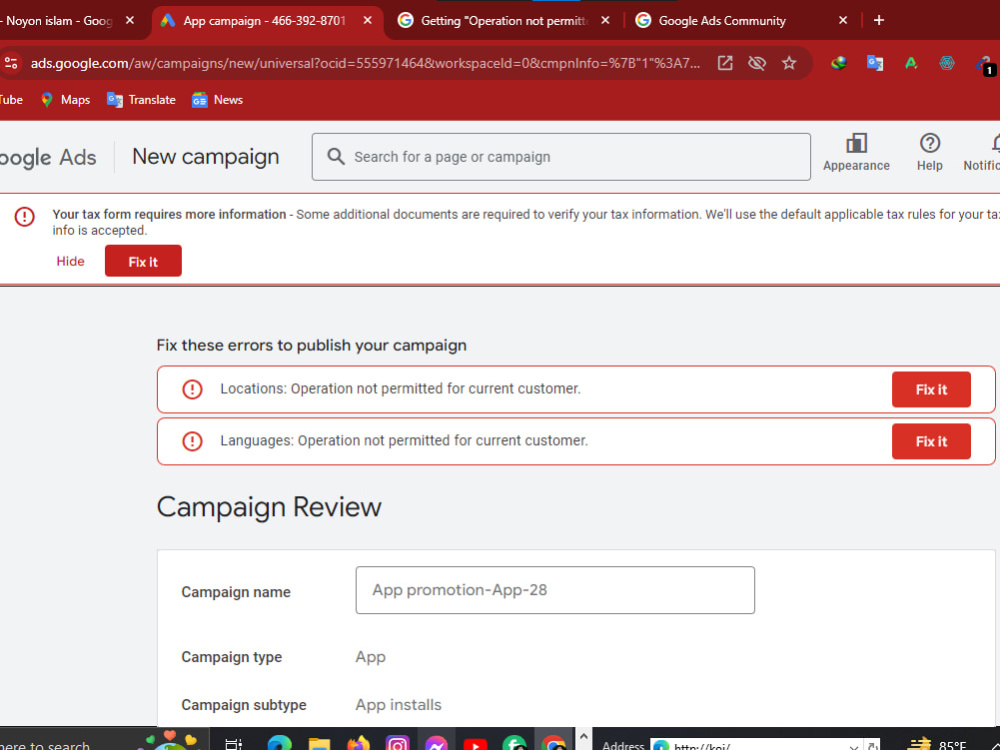Image resolution: width=1000 pixels, height=750 pixels.
Task: Open site information icon in address bar
Action: [x=11, y=62]
